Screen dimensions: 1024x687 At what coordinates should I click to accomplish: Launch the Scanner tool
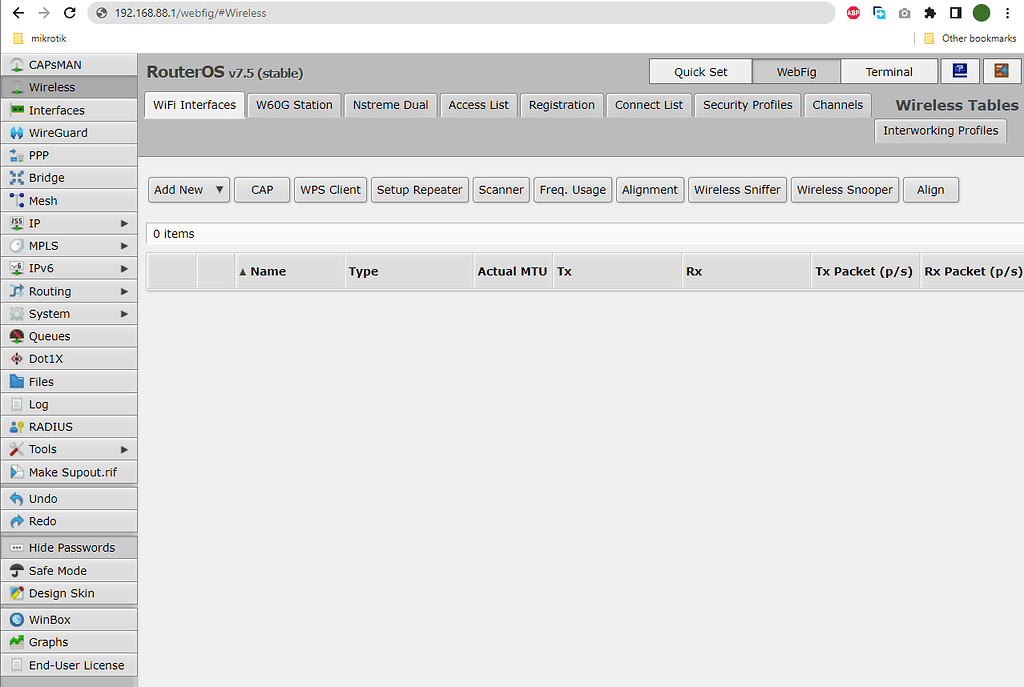501,190
